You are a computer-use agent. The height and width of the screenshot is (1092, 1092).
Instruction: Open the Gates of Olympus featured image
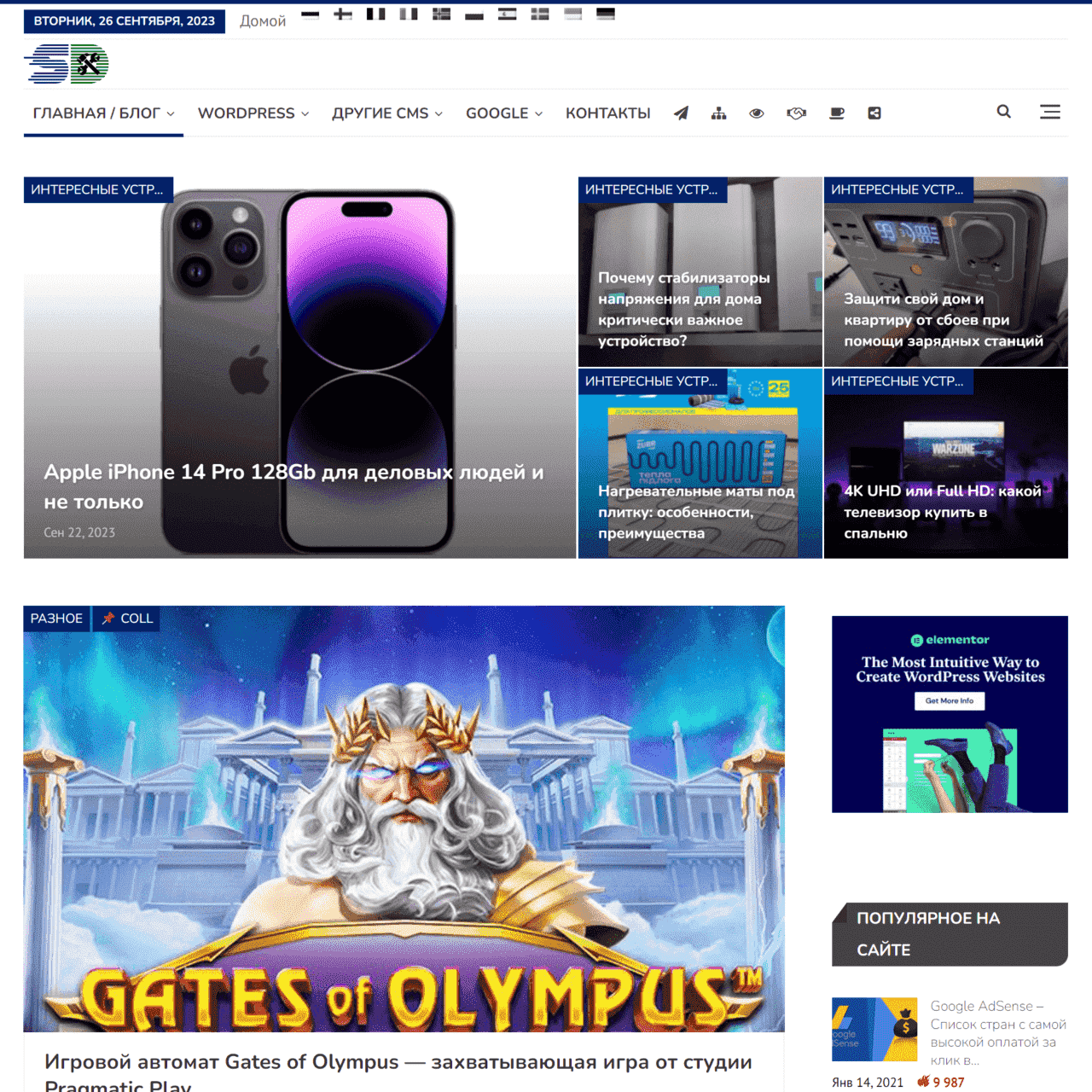click(x=404, y=819)
